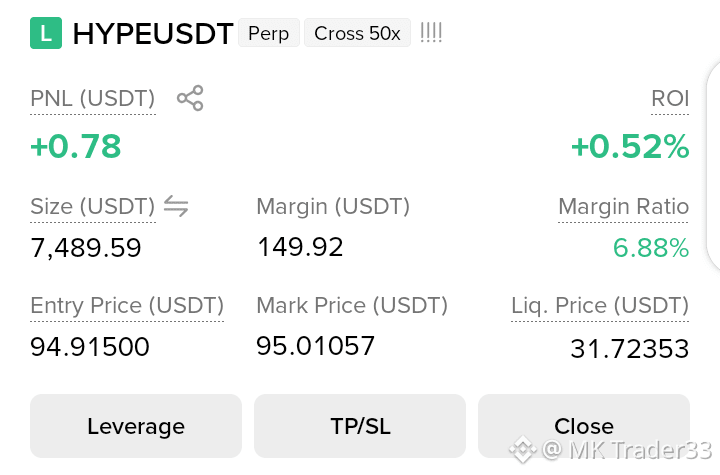The width and height of the screenshot is (720, 475).
Task: Open HYPEUSDT symbol title
Action: 153,34
